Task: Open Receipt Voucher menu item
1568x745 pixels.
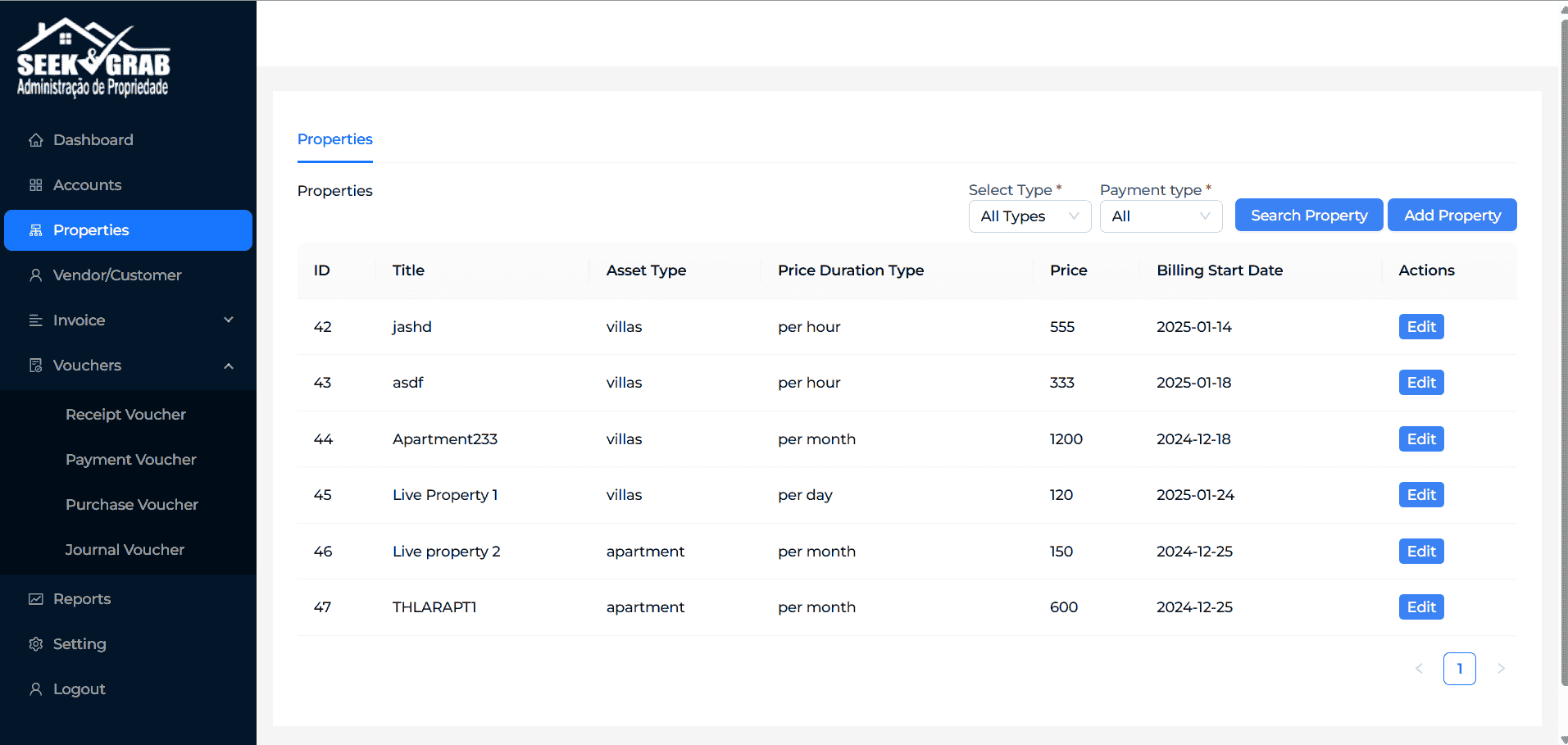Action: pyautogui.click(x=125, y=415)
